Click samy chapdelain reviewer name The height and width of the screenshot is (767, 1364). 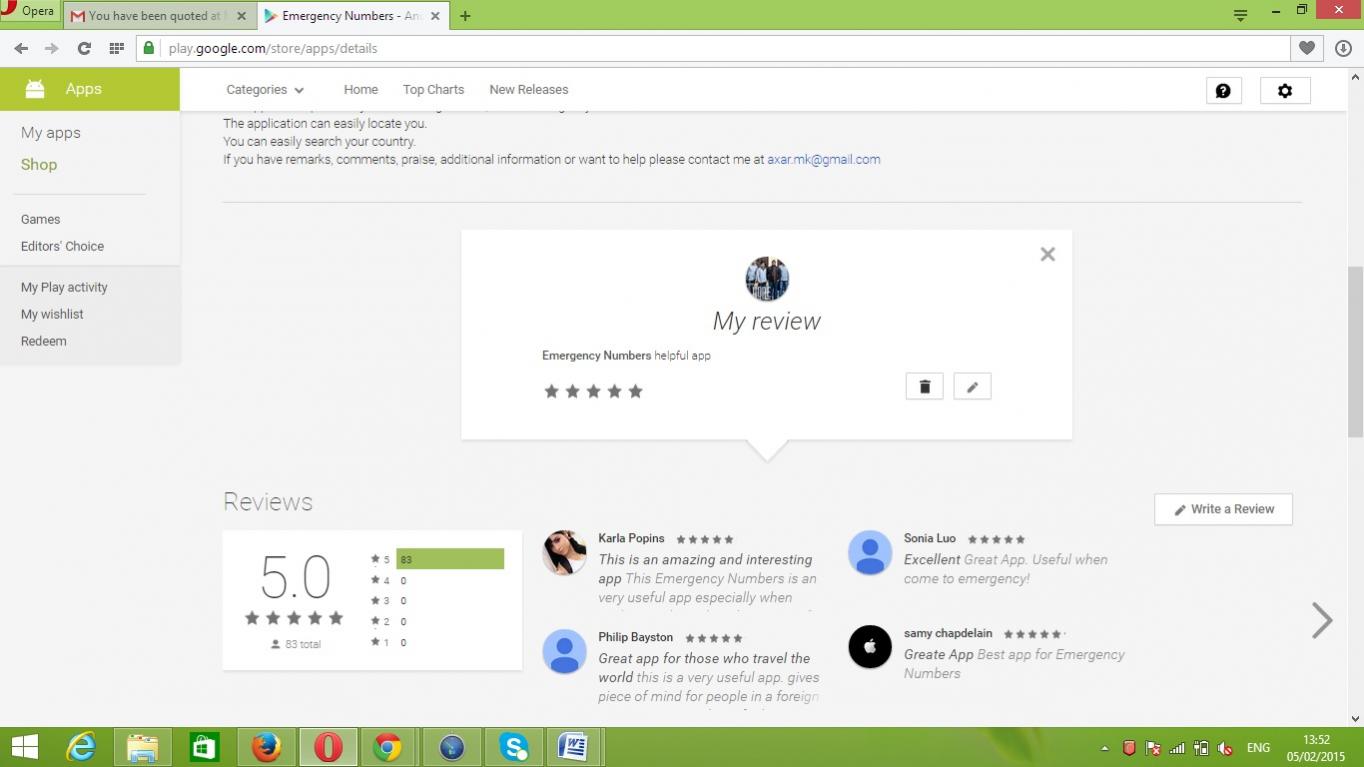948,633
